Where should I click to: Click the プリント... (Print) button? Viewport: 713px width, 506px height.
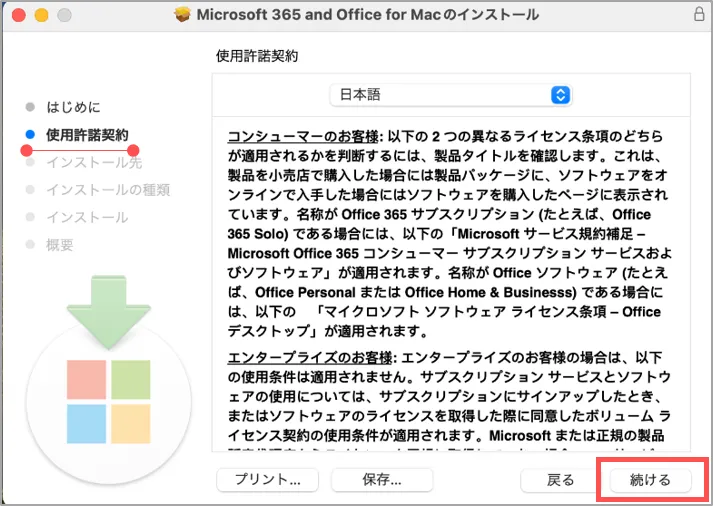tap(267, 480)
